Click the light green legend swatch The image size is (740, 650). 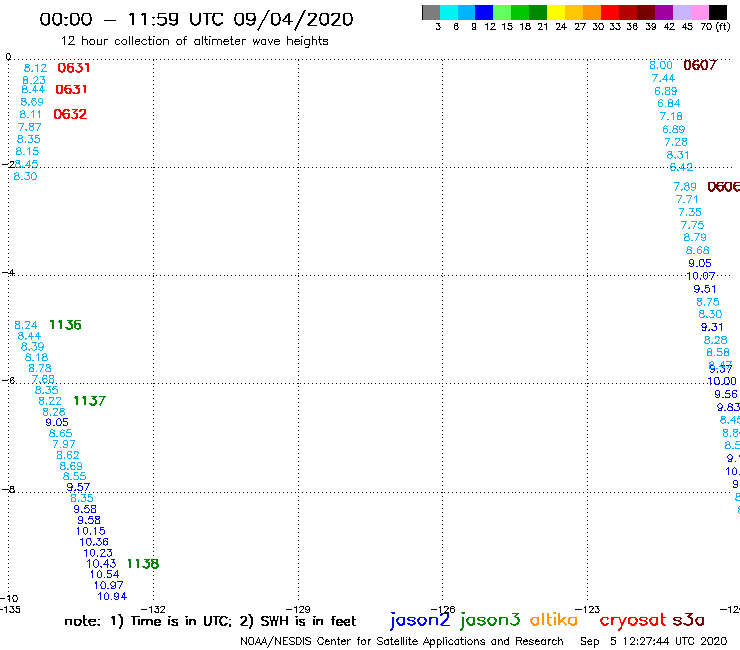click(503, 12)
